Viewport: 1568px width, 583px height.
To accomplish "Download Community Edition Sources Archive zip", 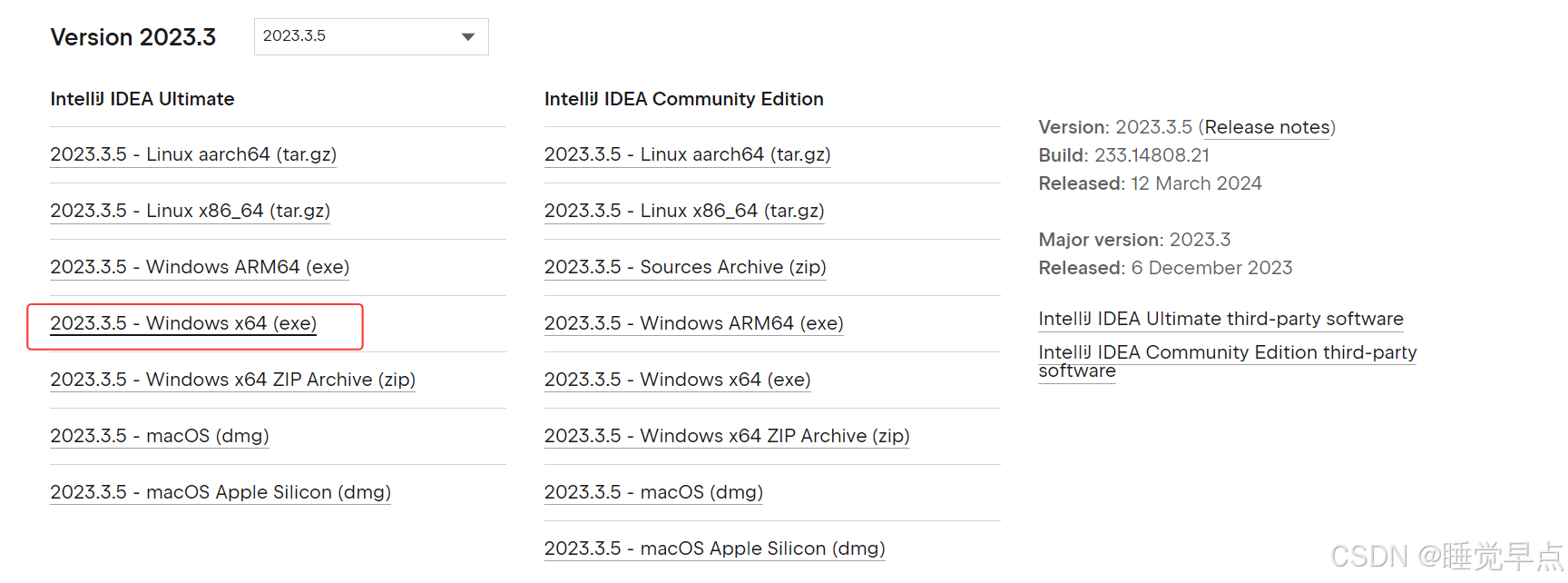I will (x=685, y=267).
